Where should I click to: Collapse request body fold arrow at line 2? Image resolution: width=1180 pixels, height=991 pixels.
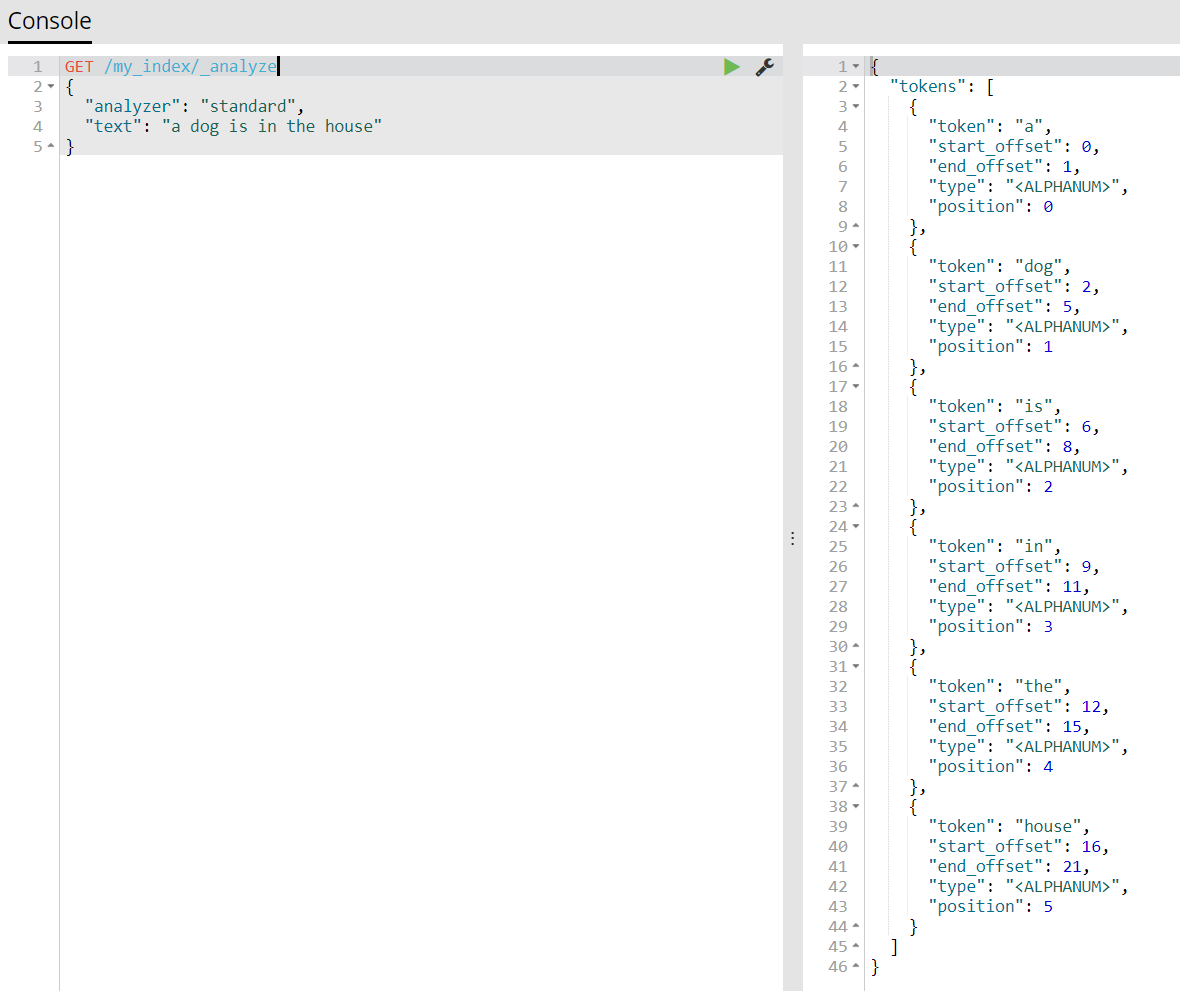(51, 87)
